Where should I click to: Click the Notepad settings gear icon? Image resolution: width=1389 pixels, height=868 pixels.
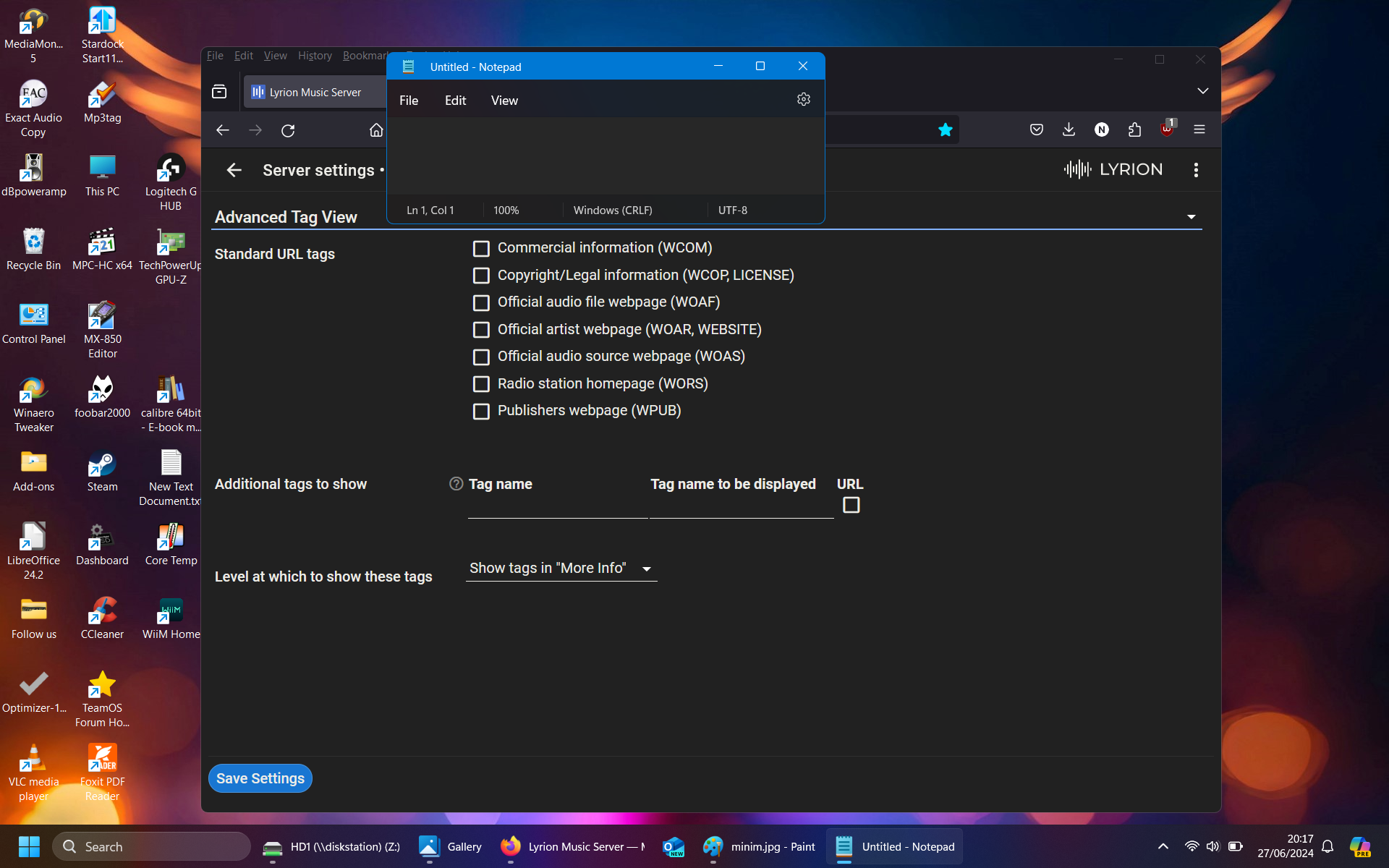click(803, 100)
